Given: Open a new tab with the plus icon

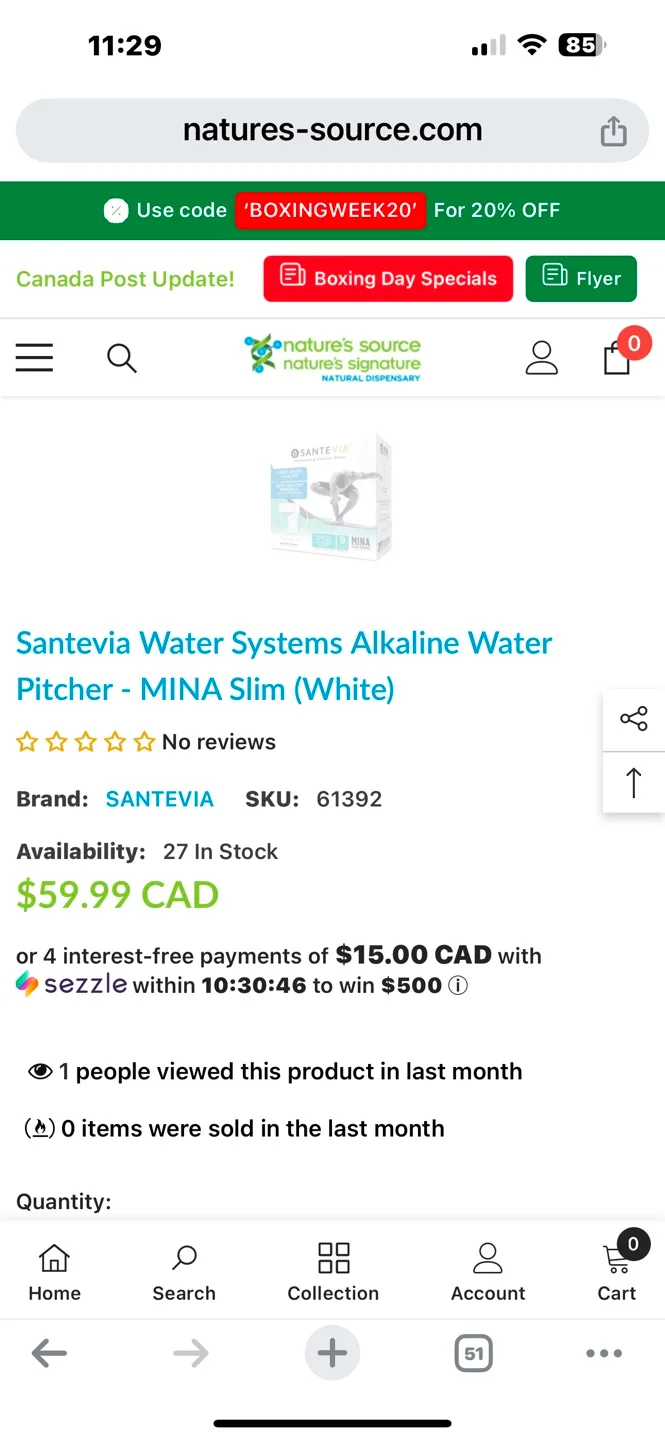Looking at the screenshot, I should click(x=332, y=1353).
